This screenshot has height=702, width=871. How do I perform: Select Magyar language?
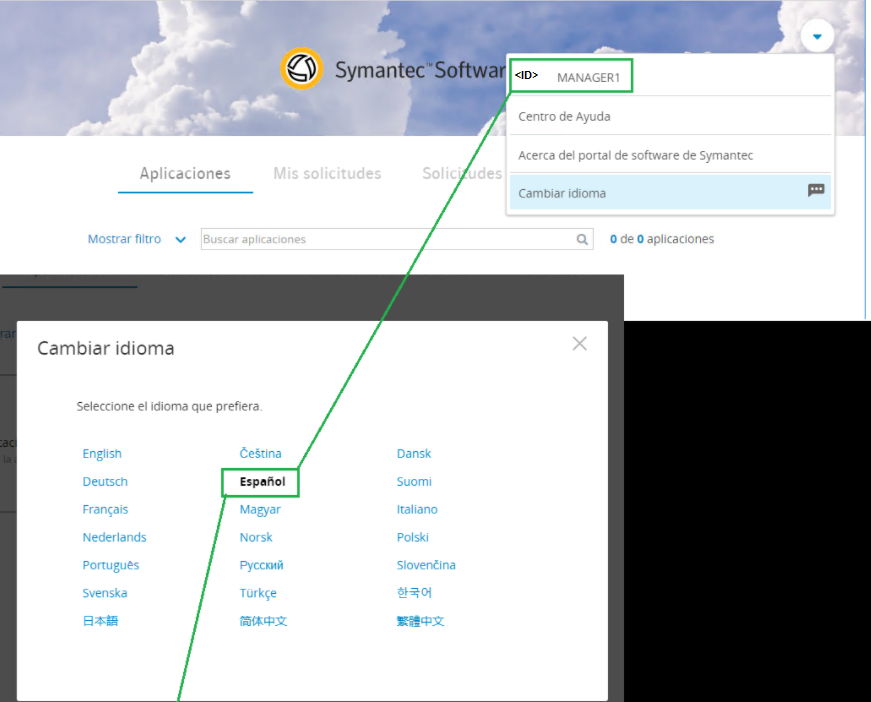260,510
